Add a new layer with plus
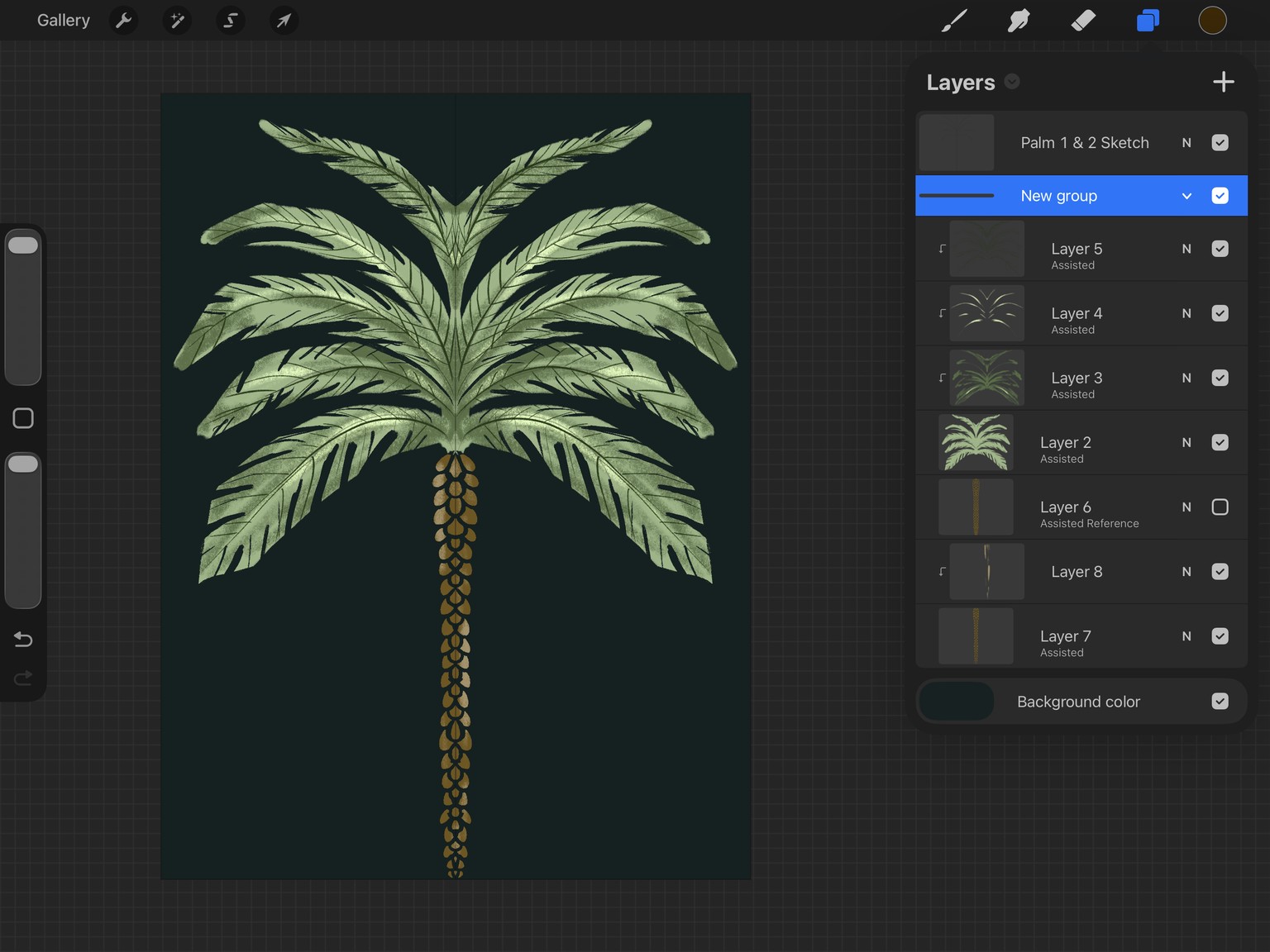The width and height of the screenshot is (1270, 952). (x=1224, y=82)
